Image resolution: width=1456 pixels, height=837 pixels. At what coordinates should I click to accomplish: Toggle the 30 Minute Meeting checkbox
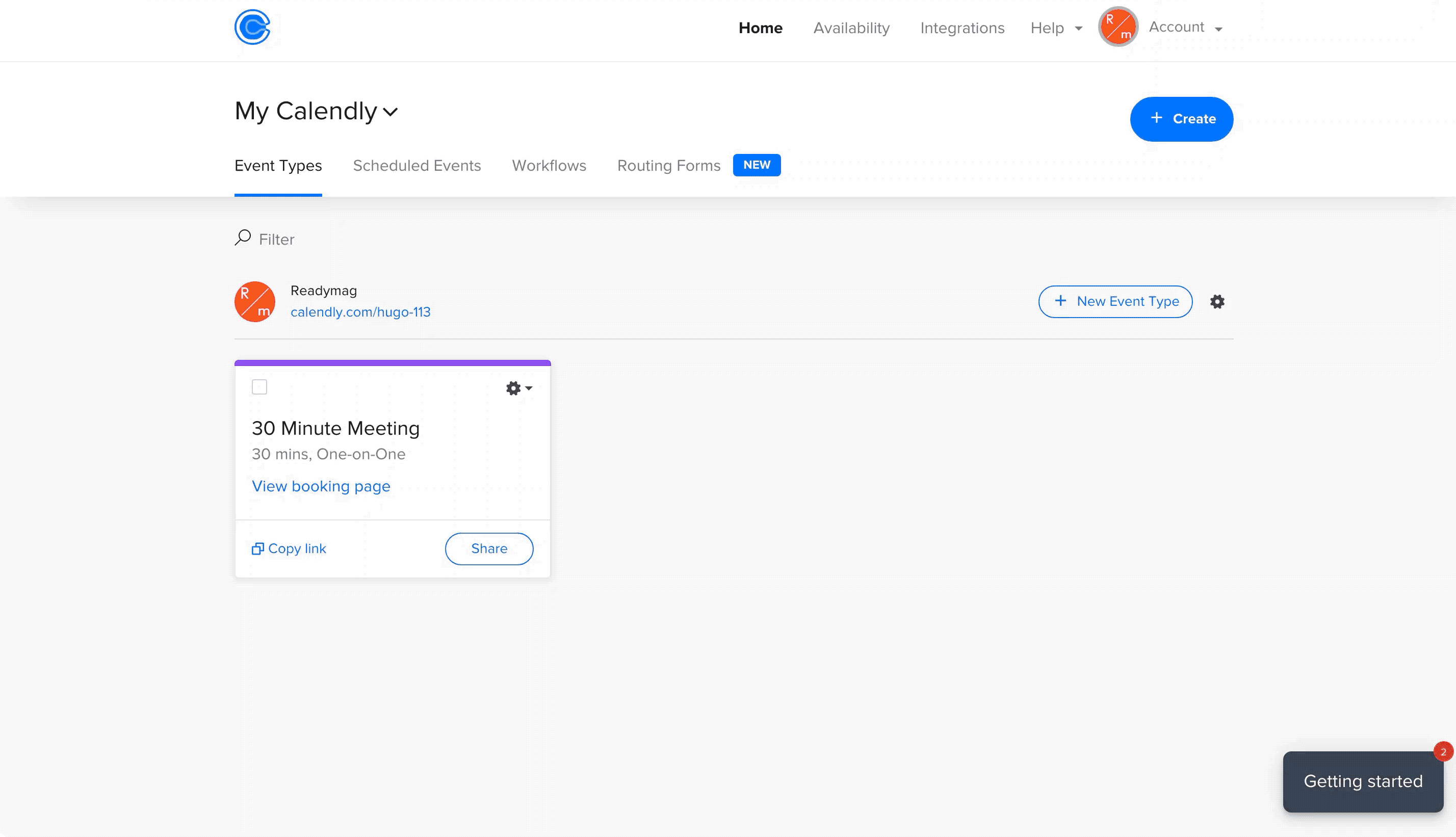pyautogui.click(x=259, y=388)
